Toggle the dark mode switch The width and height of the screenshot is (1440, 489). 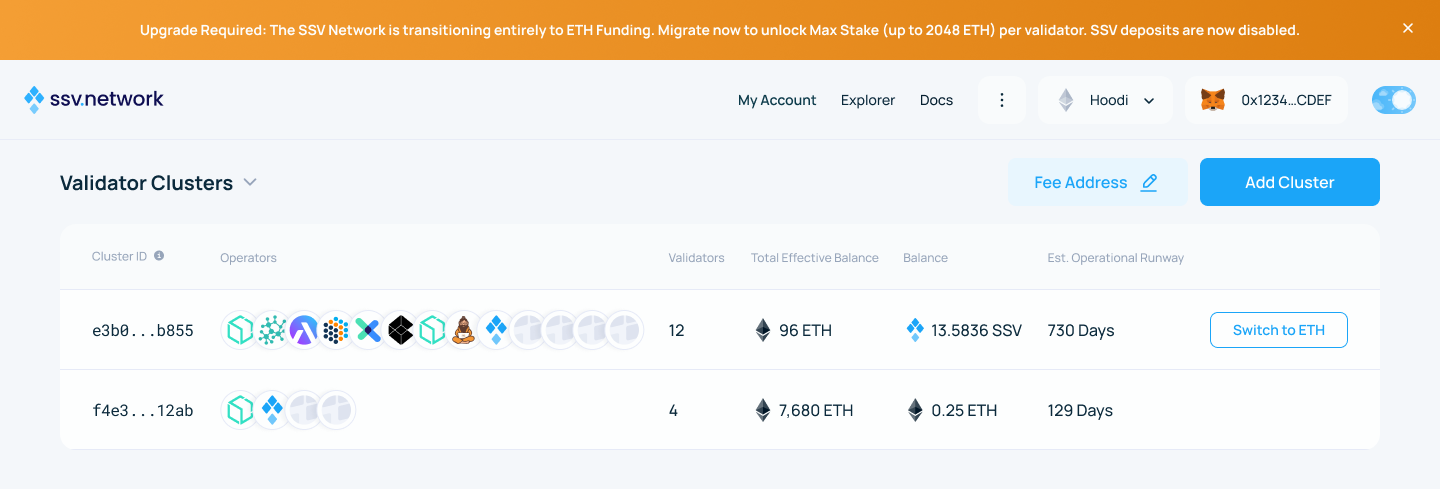click(1394, 100)
